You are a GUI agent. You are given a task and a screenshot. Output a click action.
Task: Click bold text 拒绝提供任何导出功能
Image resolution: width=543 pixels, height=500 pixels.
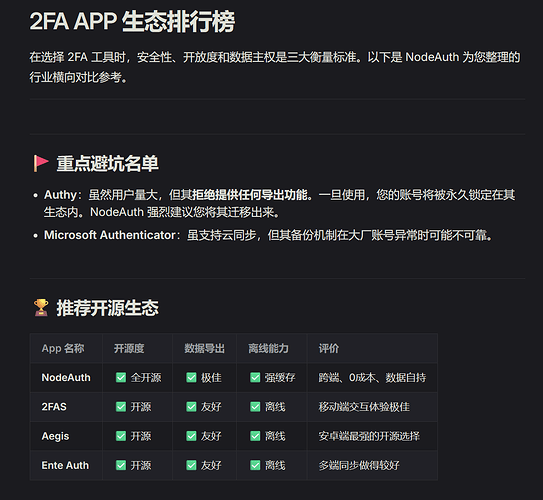249,195
